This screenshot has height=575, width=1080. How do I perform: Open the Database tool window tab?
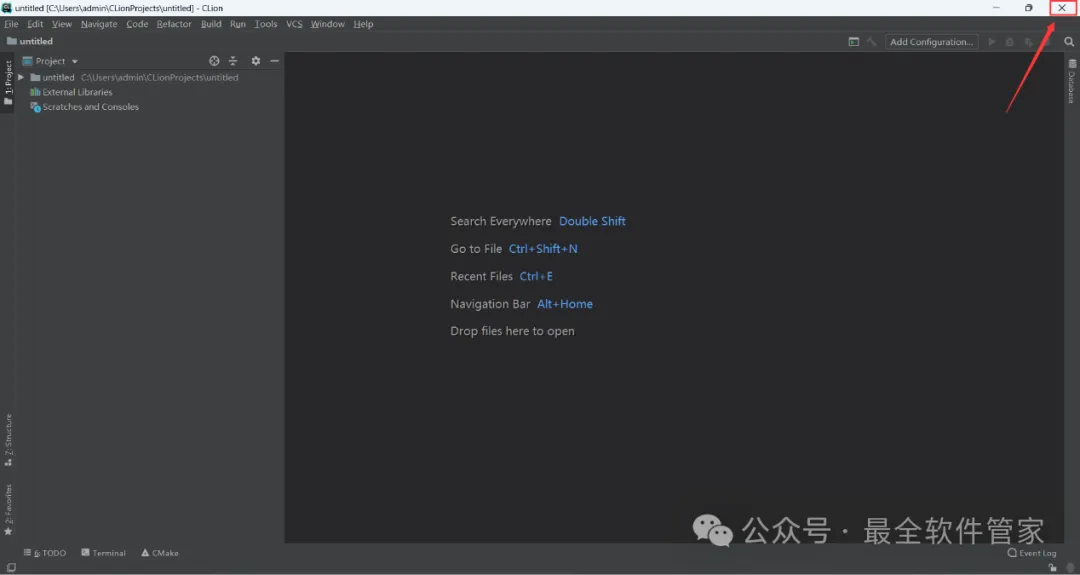click(x=1072, y=81)
